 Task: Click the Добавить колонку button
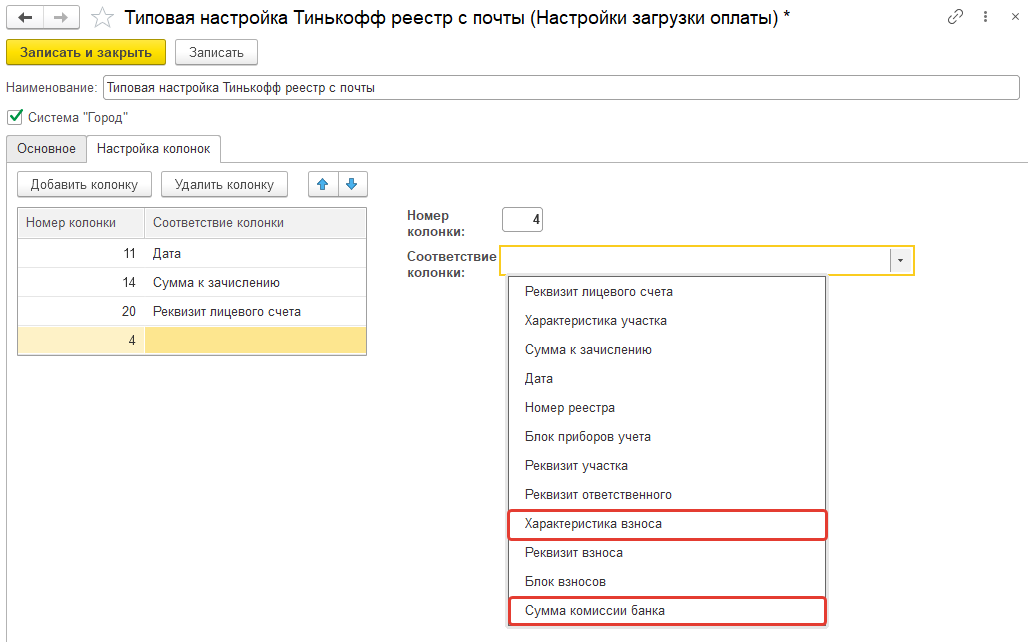click(85, 184)
